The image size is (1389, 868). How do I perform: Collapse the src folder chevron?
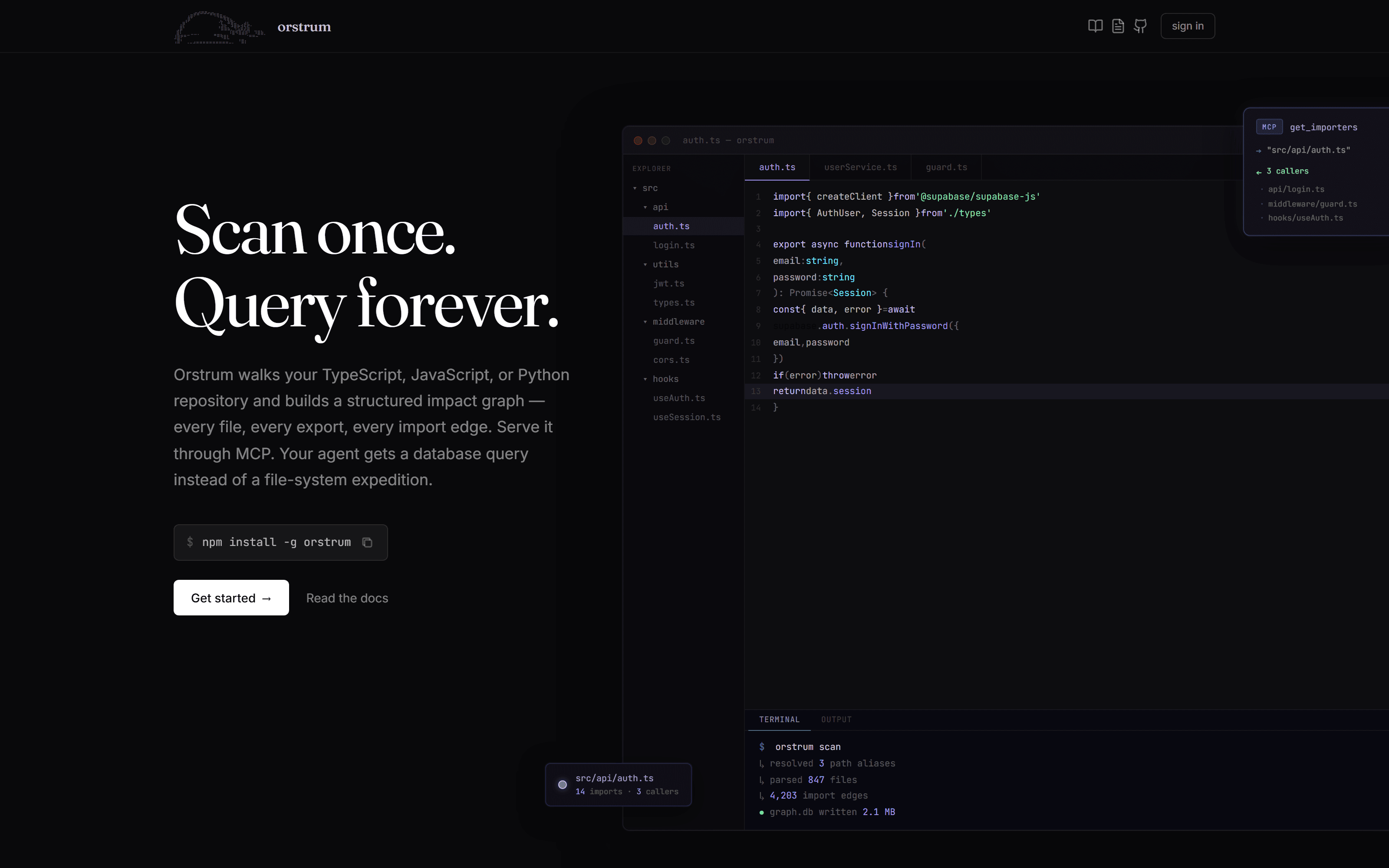(635, 188)
